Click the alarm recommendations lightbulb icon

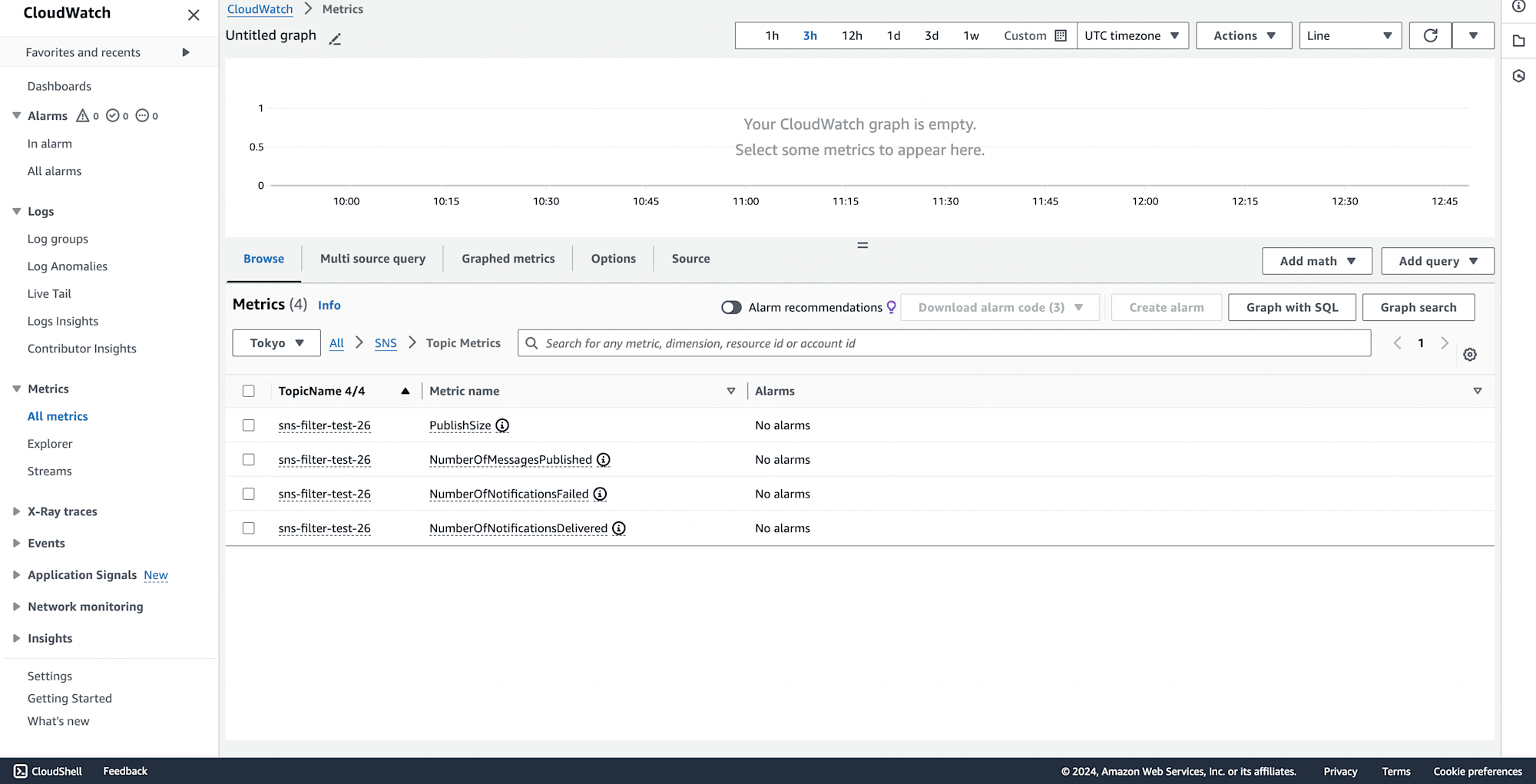coord(892,307)
